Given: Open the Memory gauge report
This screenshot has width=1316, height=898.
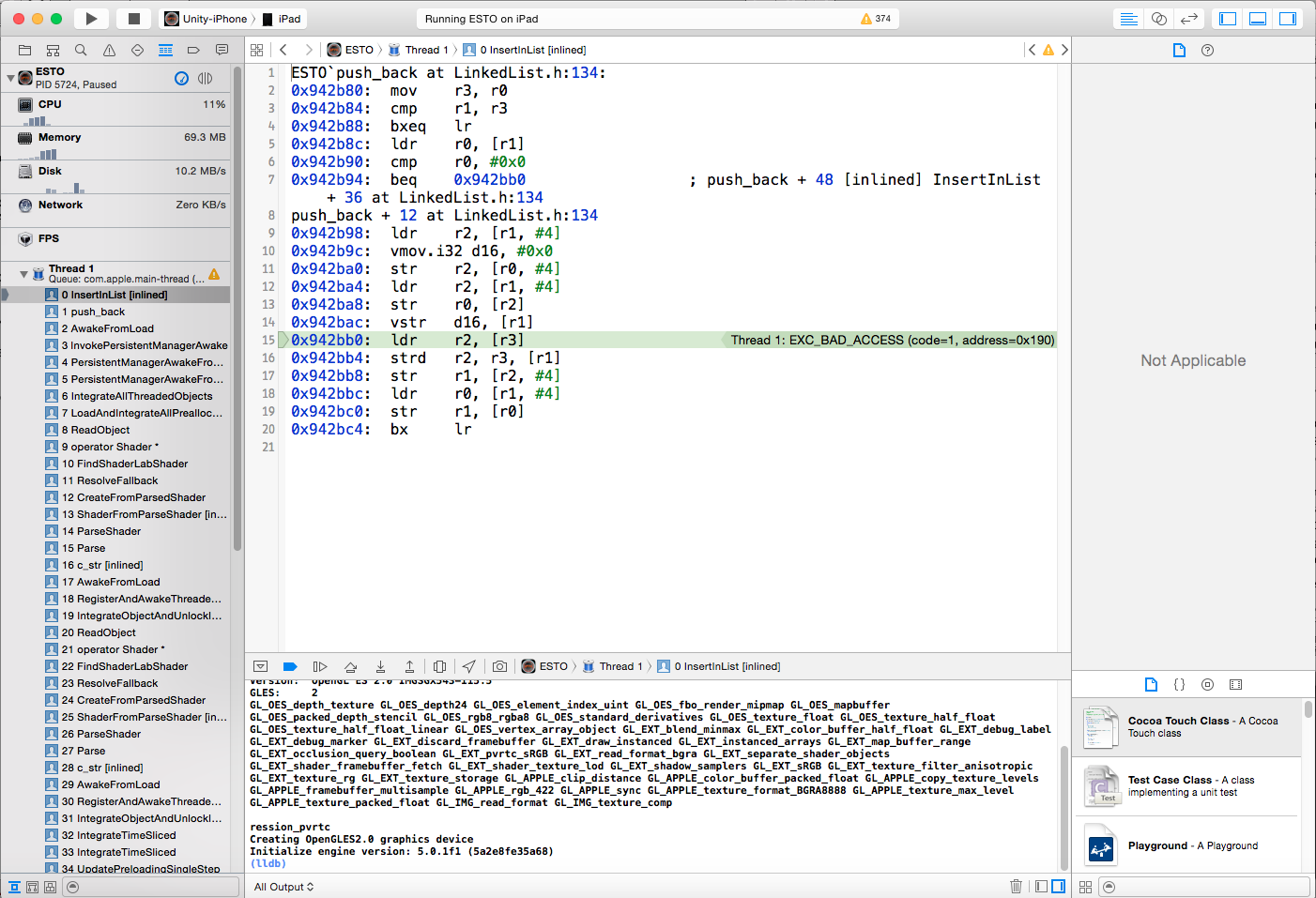Looking at the screenshot, I should pyautogui.click(x=115, y=144).
